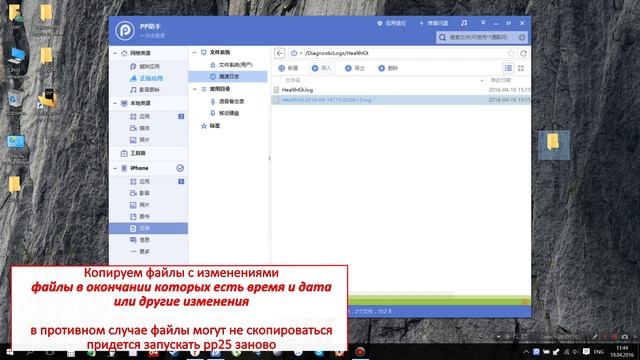
Task: Go back with the left arrow button
Action: pos(280,53)
